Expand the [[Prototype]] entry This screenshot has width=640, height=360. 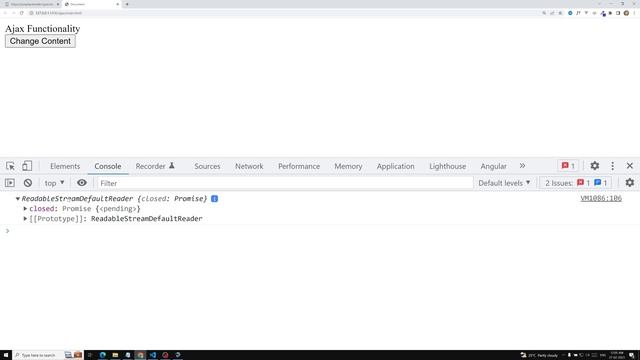(25, 219)
